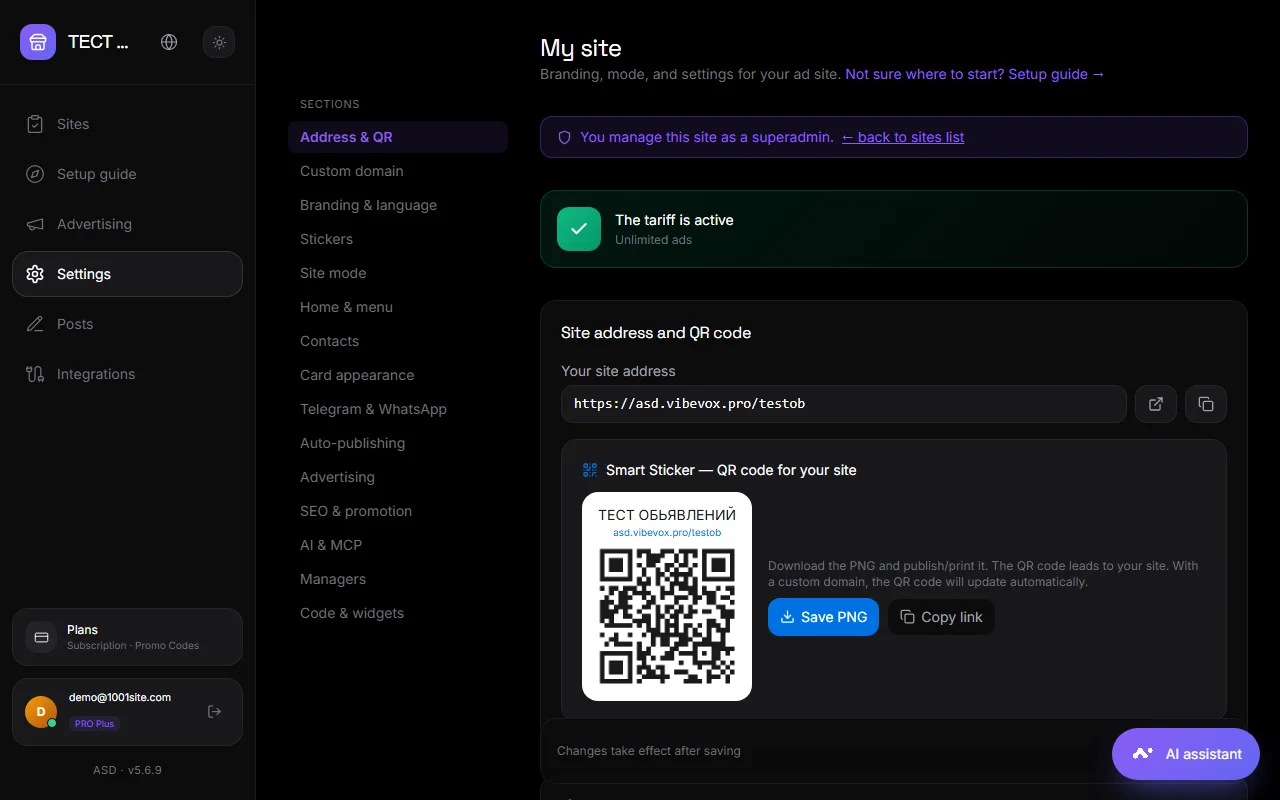This screenshot has width=1280, height=800.
Task: Click the superadmin shield icon
Action: 564,137
